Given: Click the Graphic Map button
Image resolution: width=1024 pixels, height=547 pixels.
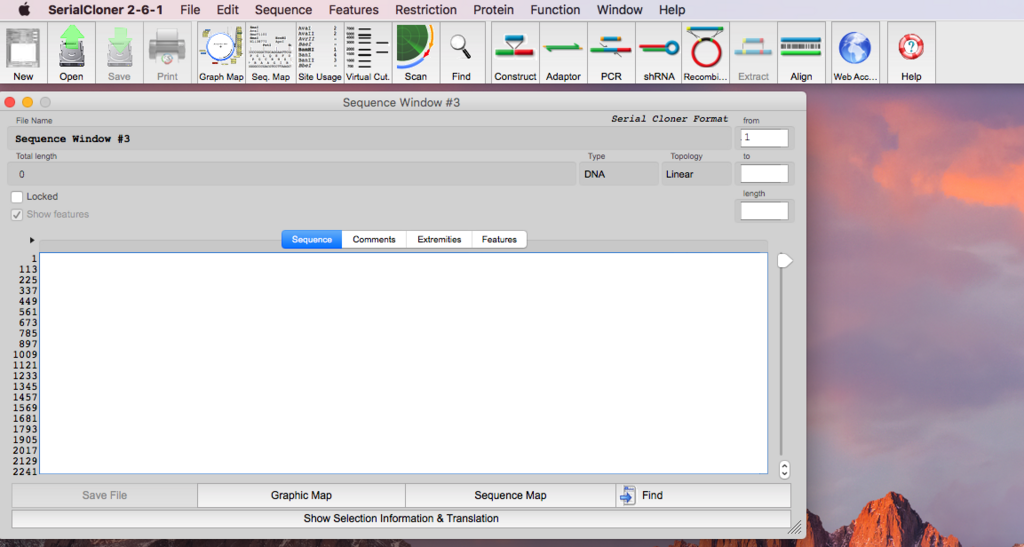Looking at the screenshot, I should point(301,495).
